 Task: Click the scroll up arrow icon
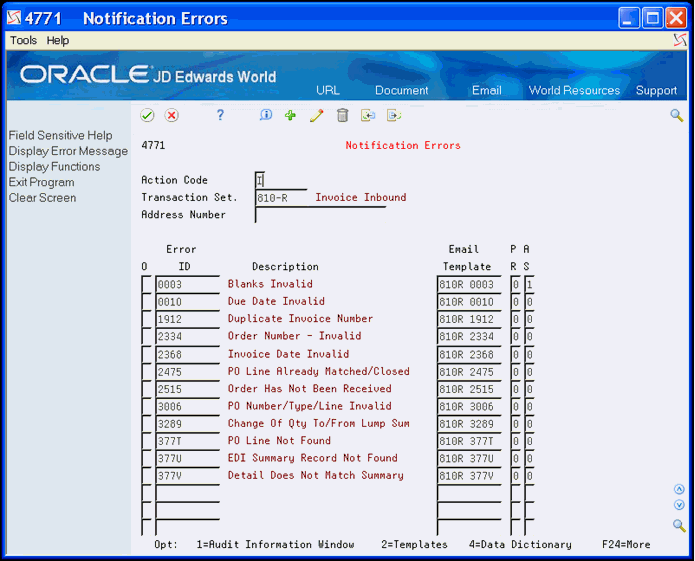click(679, 489)
